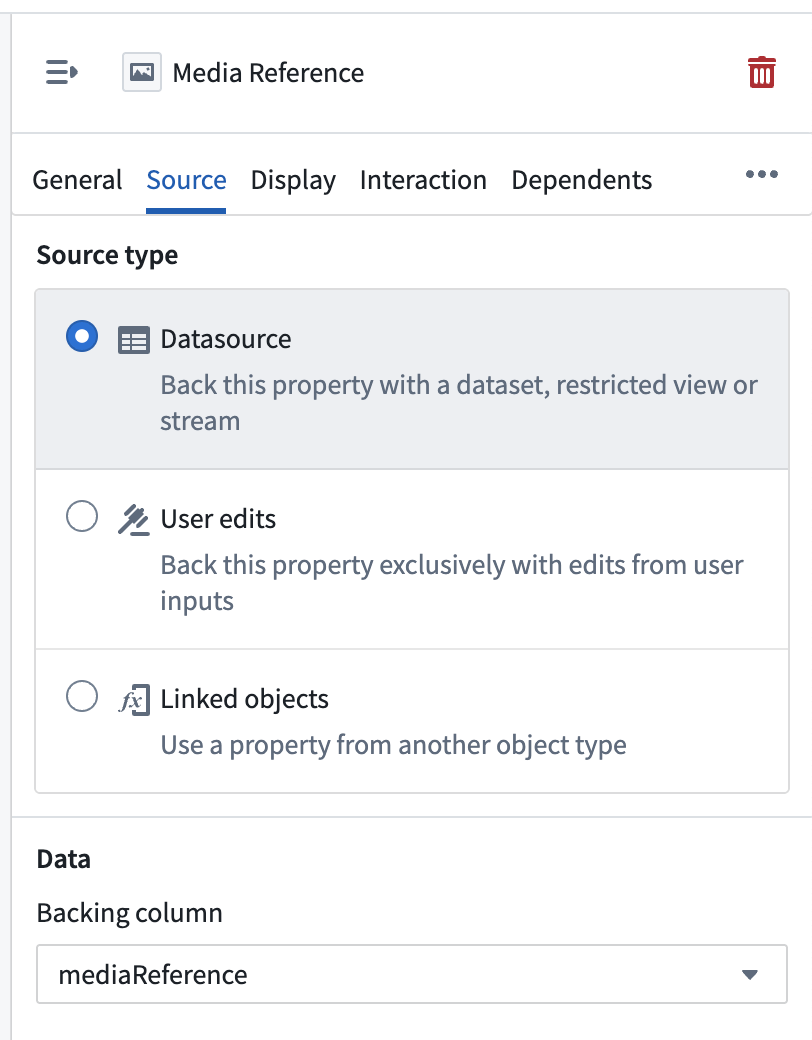Click the Media Reference image icon

[x=142, y=73]
